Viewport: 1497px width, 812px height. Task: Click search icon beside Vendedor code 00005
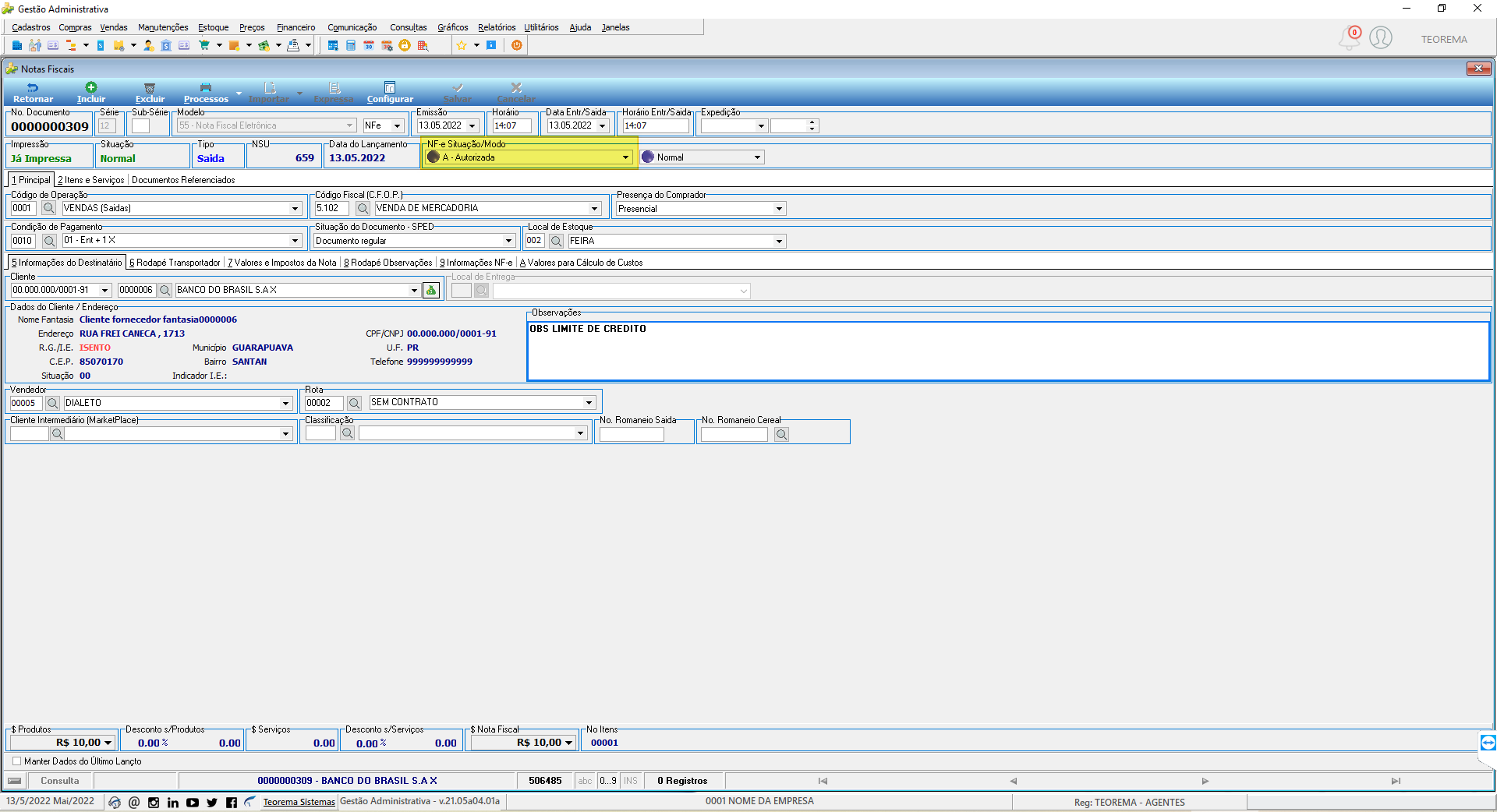[x=52, y=403]
